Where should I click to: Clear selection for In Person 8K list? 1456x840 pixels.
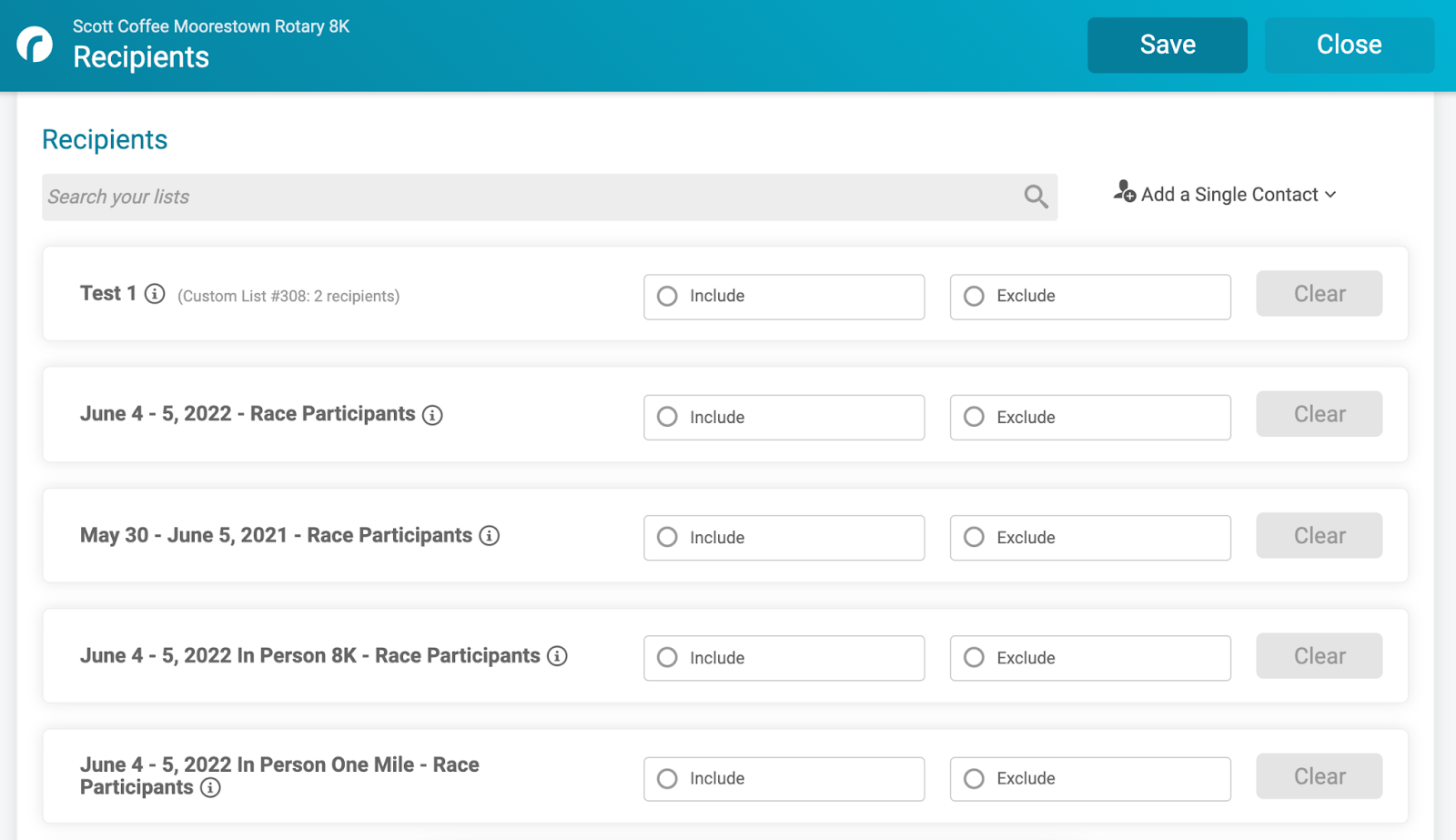1319,656
